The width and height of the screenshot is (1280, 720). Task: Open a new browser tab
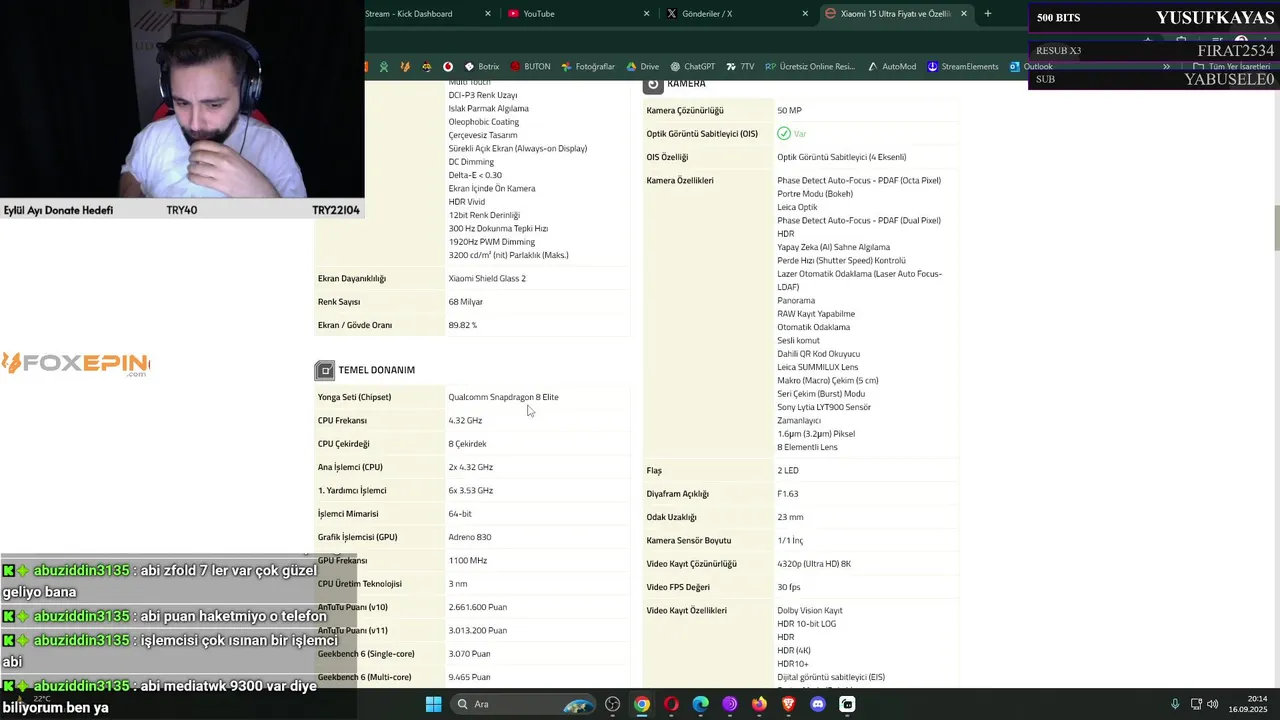coord(988,14)
